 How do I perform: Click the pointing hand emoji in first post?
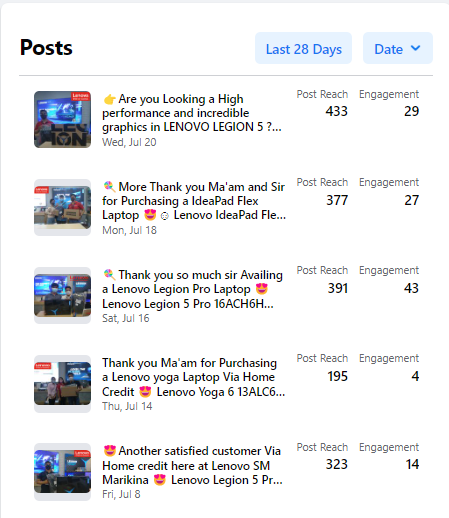109,99
